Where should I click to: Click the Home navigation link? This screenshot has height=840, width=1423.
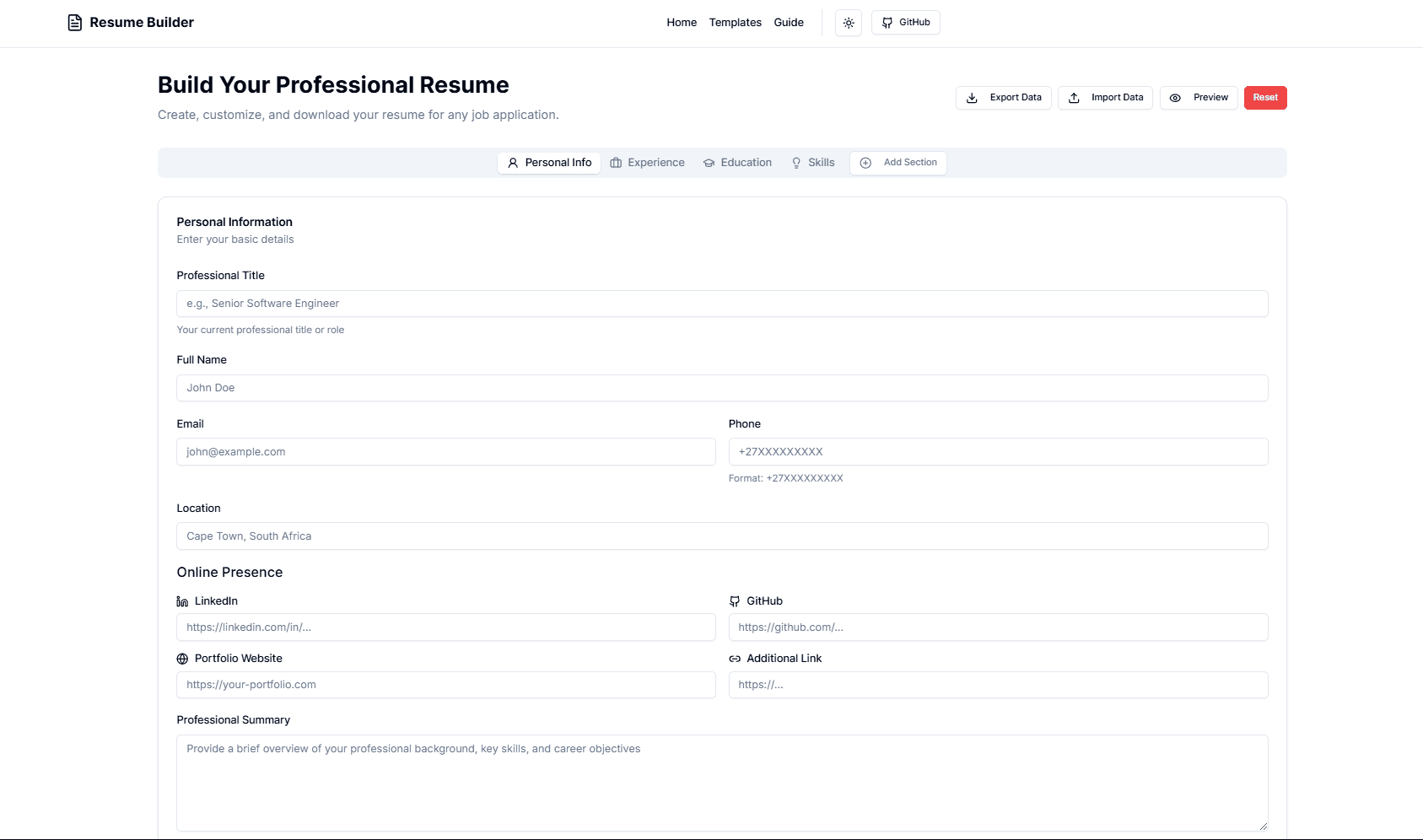(682, 23)
